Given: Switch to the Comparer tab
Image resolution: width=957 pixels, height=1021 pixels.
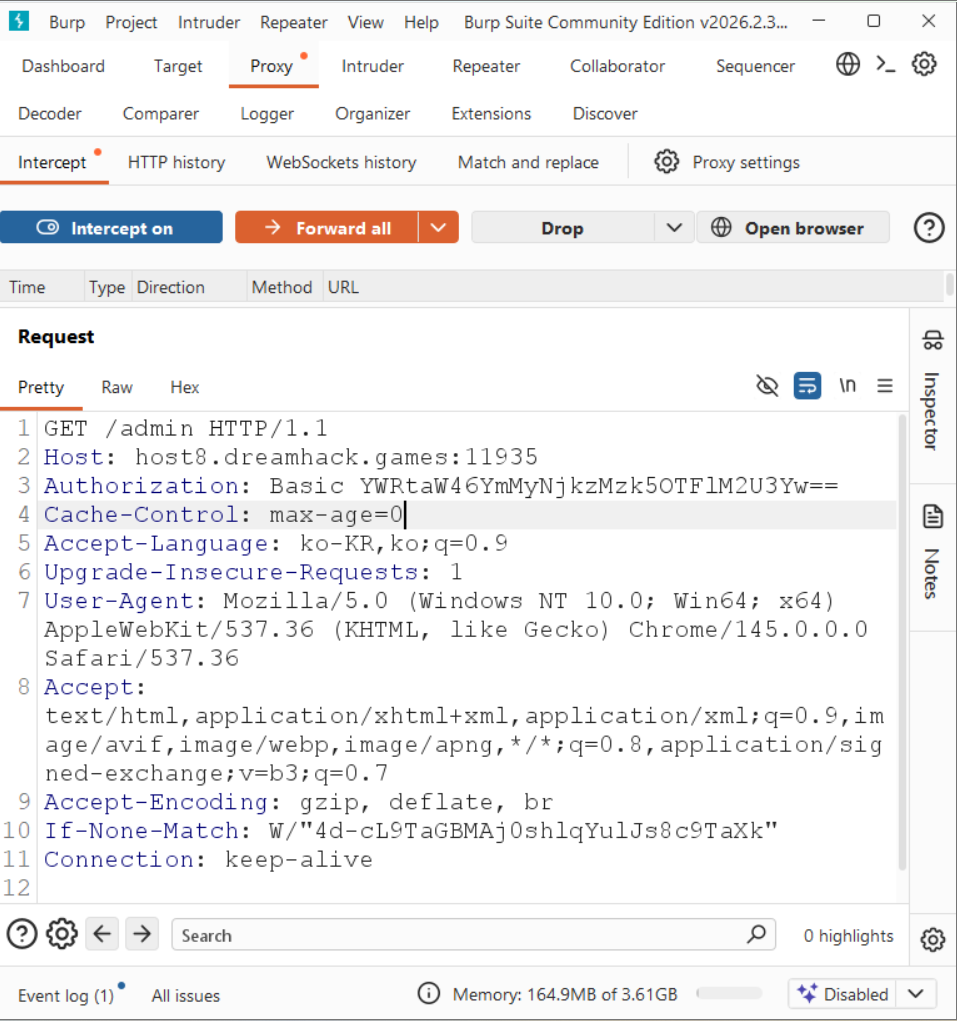Looking at the screenshot, I should pyautogui.click(x=161, y=113).
